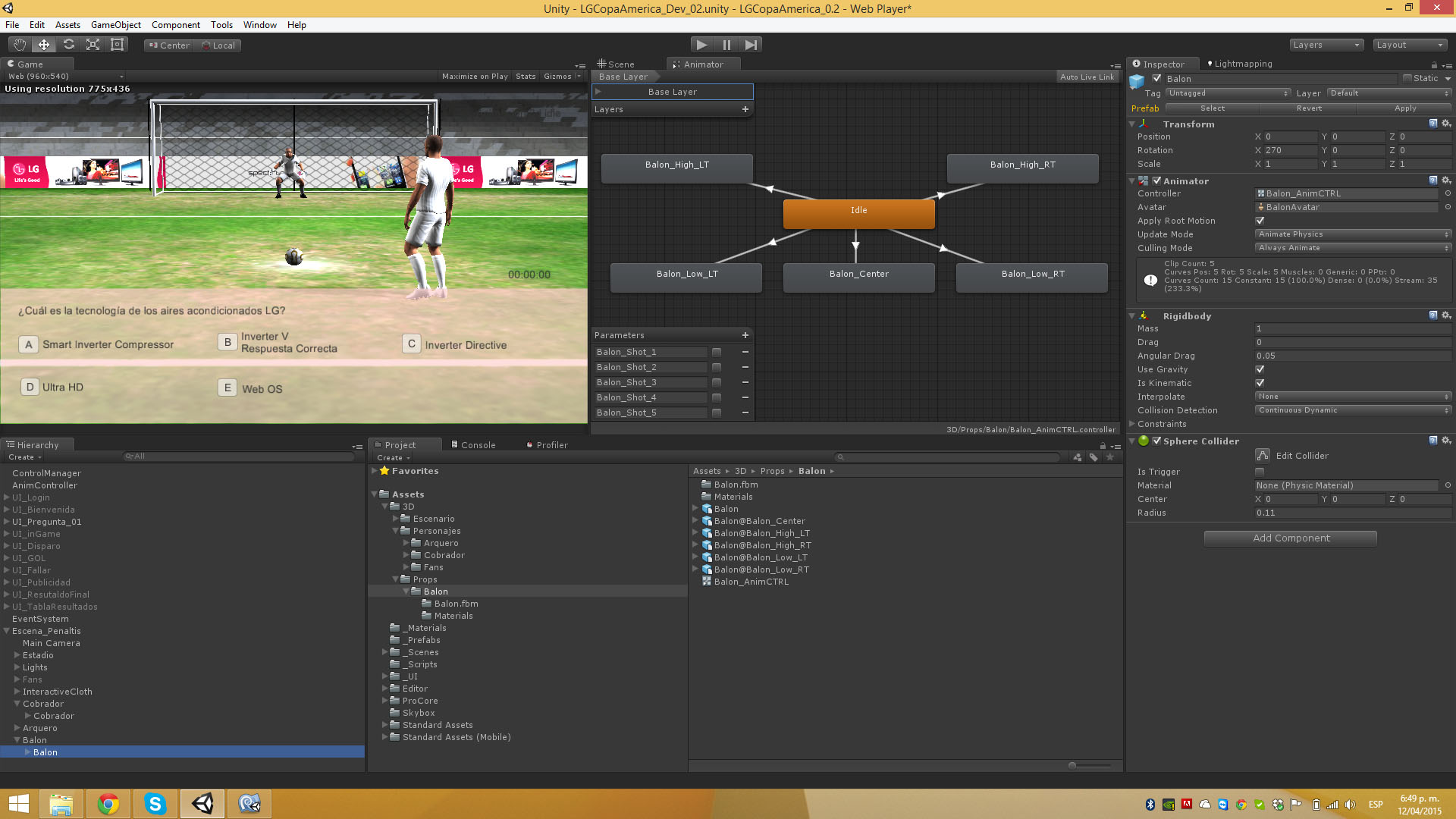Viewport: 1456px width, 819px height.
Task: Click the favorites star icon in Project search
Action: tap(1110, 457)
